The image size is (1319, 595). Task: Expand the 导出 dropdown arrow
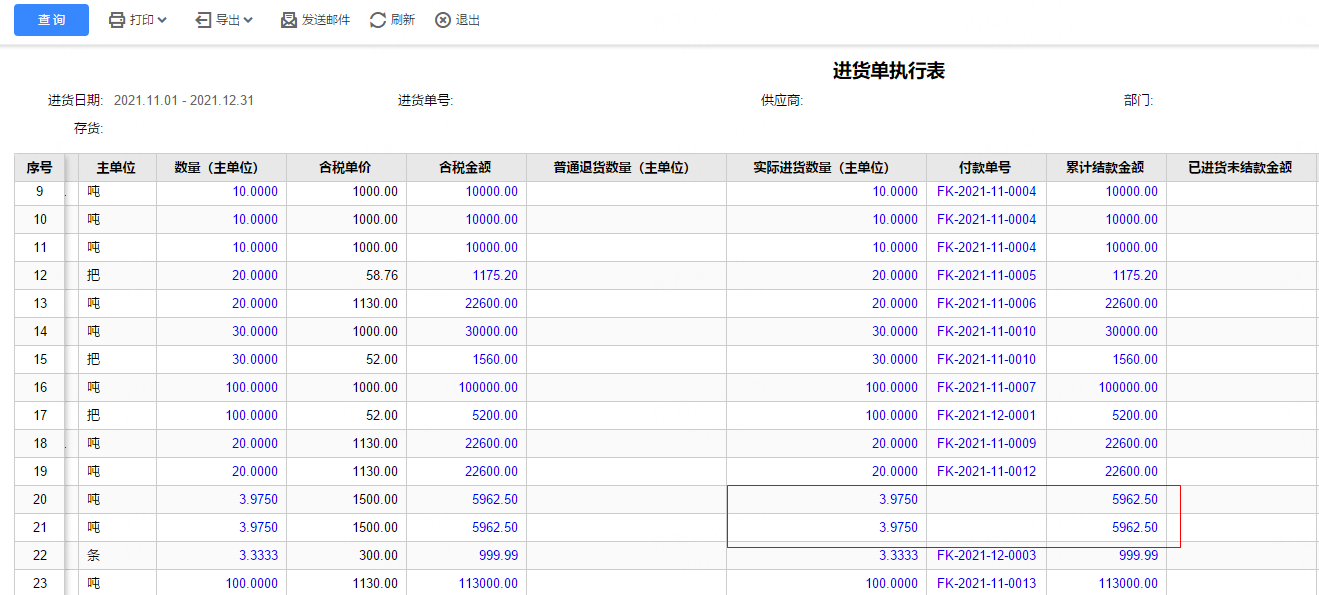248,20
